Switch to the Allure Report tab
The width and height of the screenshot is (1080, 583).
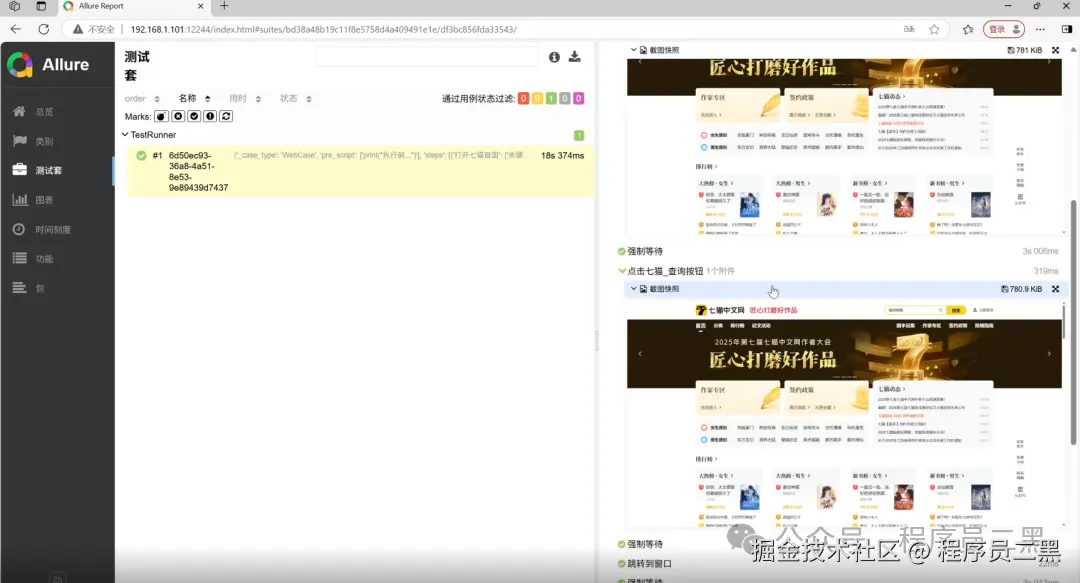(131, 7)
